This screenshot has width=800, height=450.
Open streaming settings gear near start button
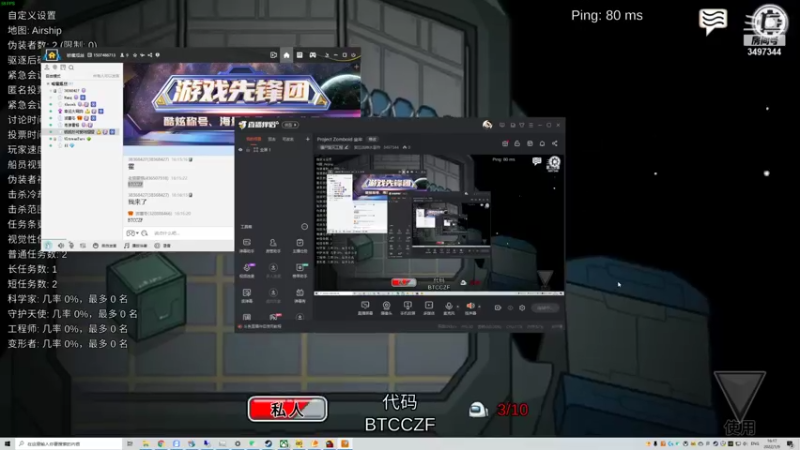[522, 308]
